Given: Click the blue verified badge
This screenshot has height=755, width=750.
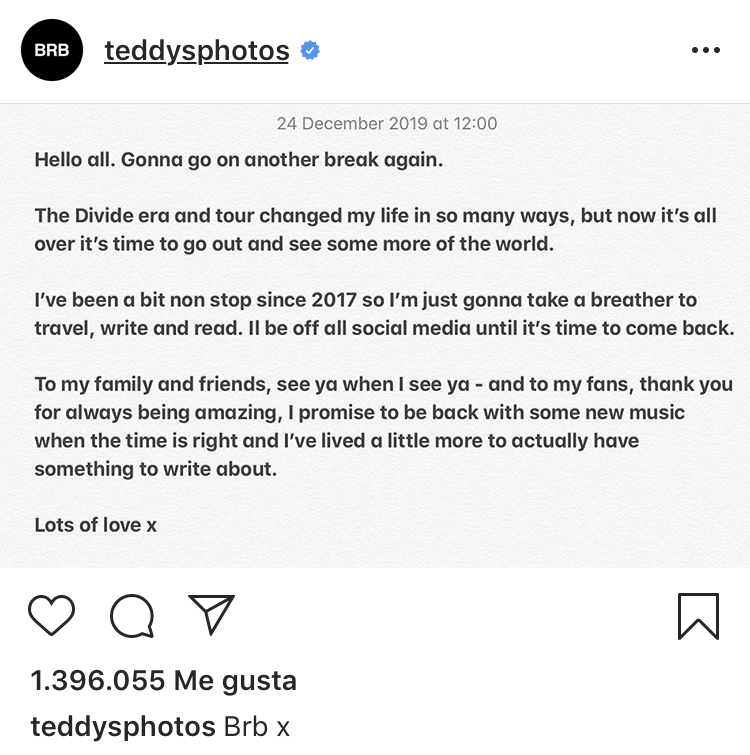Looking at the screenshot, I should 310,51.
